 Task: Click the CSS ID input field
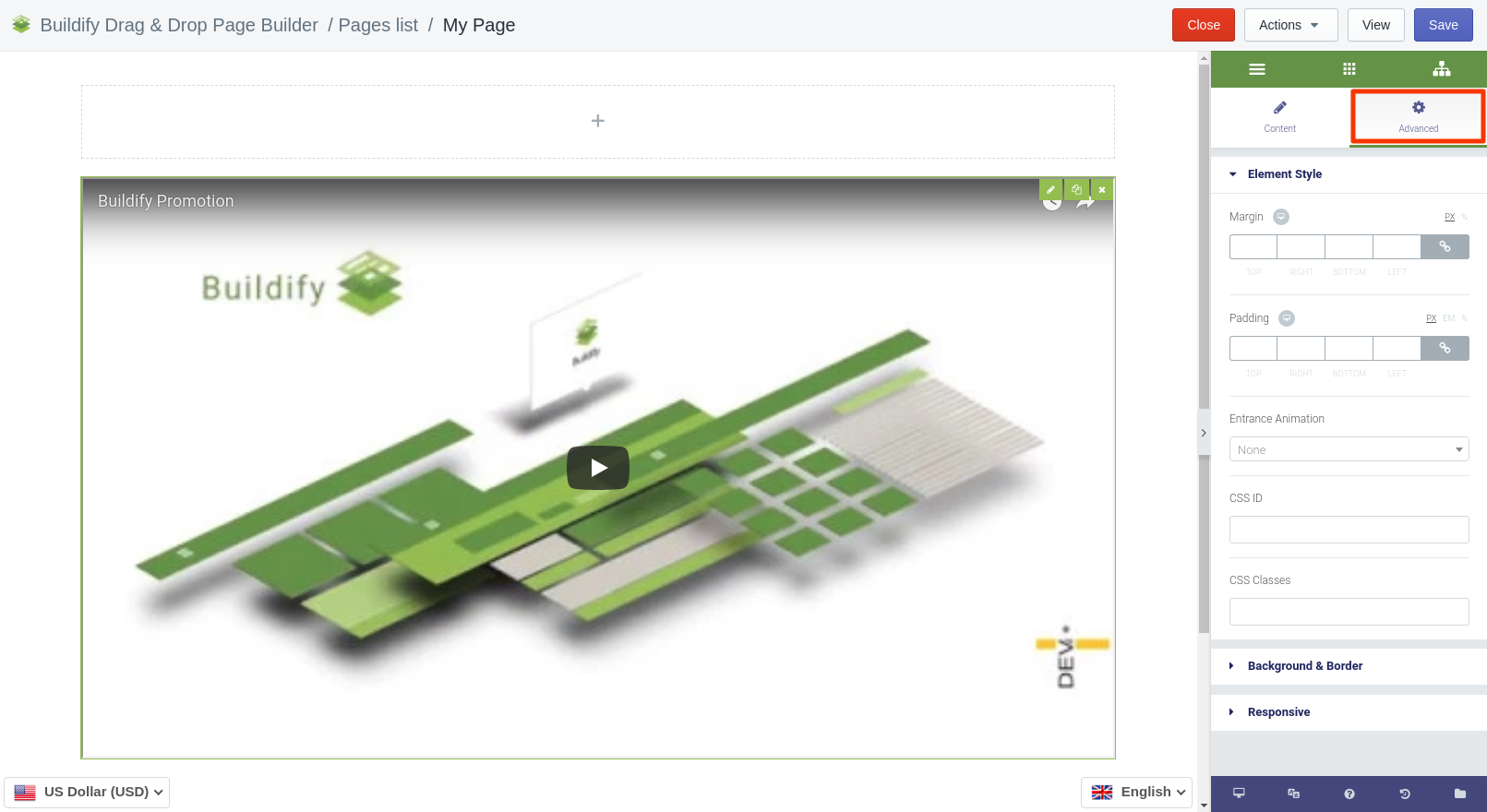pyautogui.click(x=1349, y=530)
